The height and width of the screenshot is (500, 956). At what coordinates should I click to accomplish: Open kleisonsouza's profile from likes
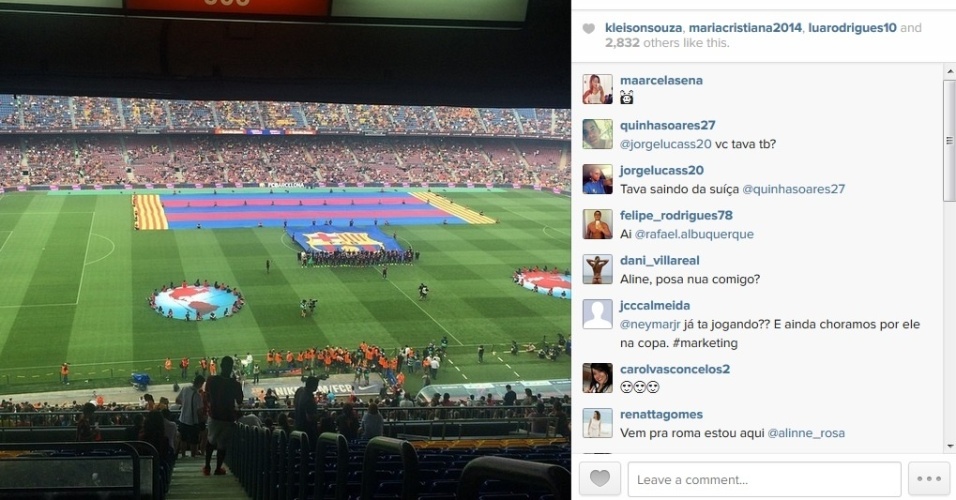coord(643,27)
